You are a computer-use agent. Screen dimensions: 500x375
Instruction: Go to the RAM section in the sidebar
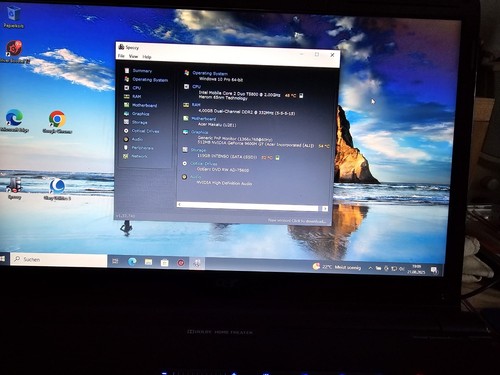tap(137, 97)
